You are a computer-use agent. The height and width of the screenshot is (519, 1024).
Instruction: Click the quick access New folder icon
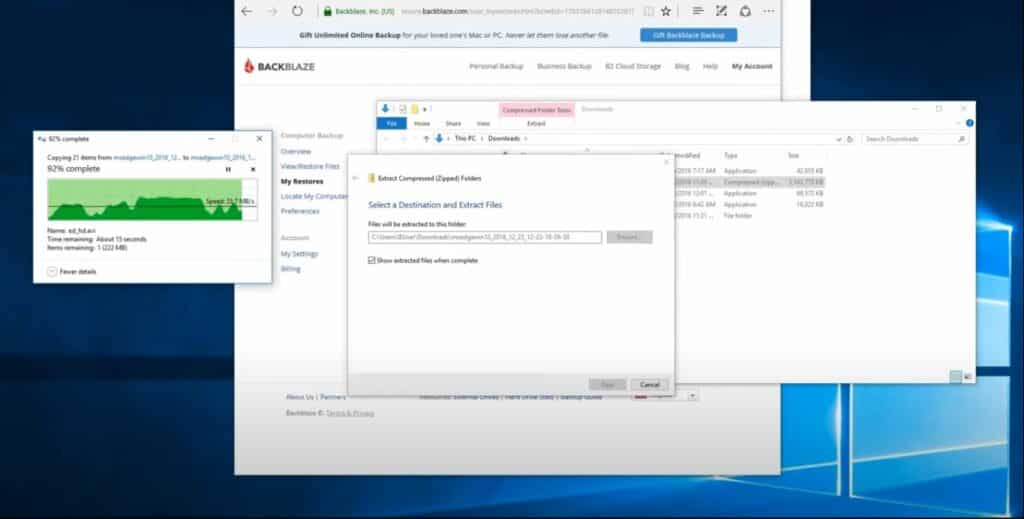click(x=414, y=109)
